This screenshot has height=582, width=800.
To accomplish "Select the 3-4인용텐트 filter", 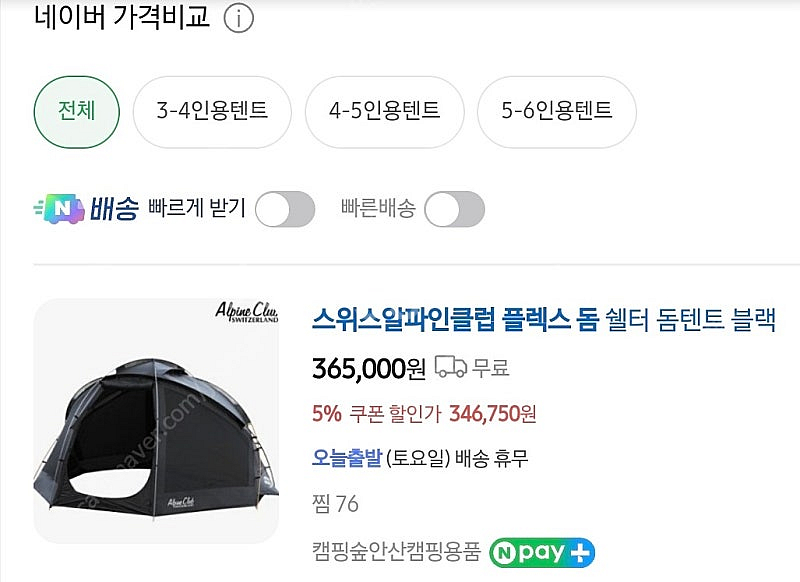I will click(x=212, y=110).
